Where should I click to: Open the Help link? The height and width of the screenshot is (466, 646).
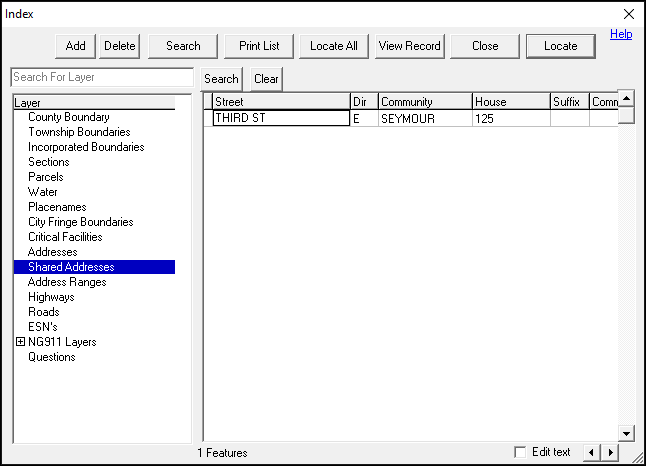621,34
